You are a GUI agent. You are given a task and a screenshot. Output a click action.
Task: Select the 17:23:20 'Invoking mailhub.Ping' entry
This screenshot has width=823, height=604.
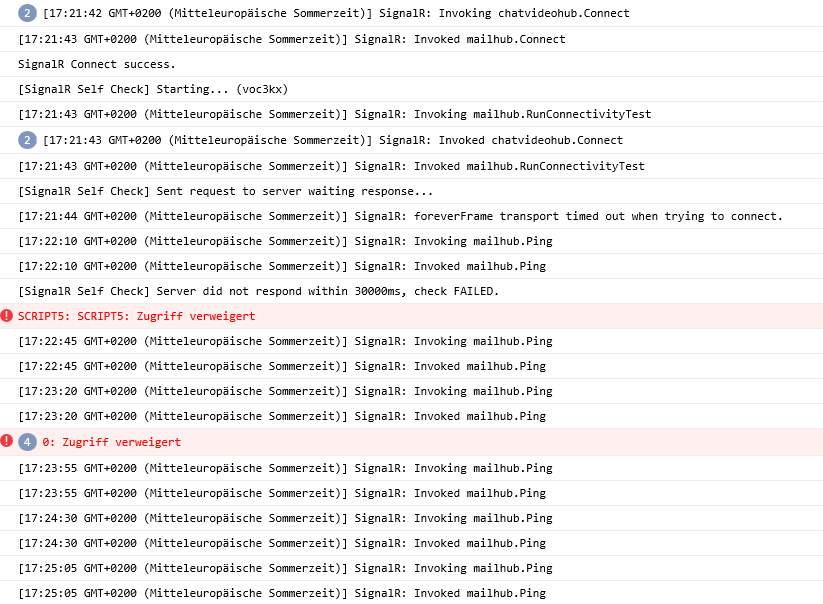(285, 391)
